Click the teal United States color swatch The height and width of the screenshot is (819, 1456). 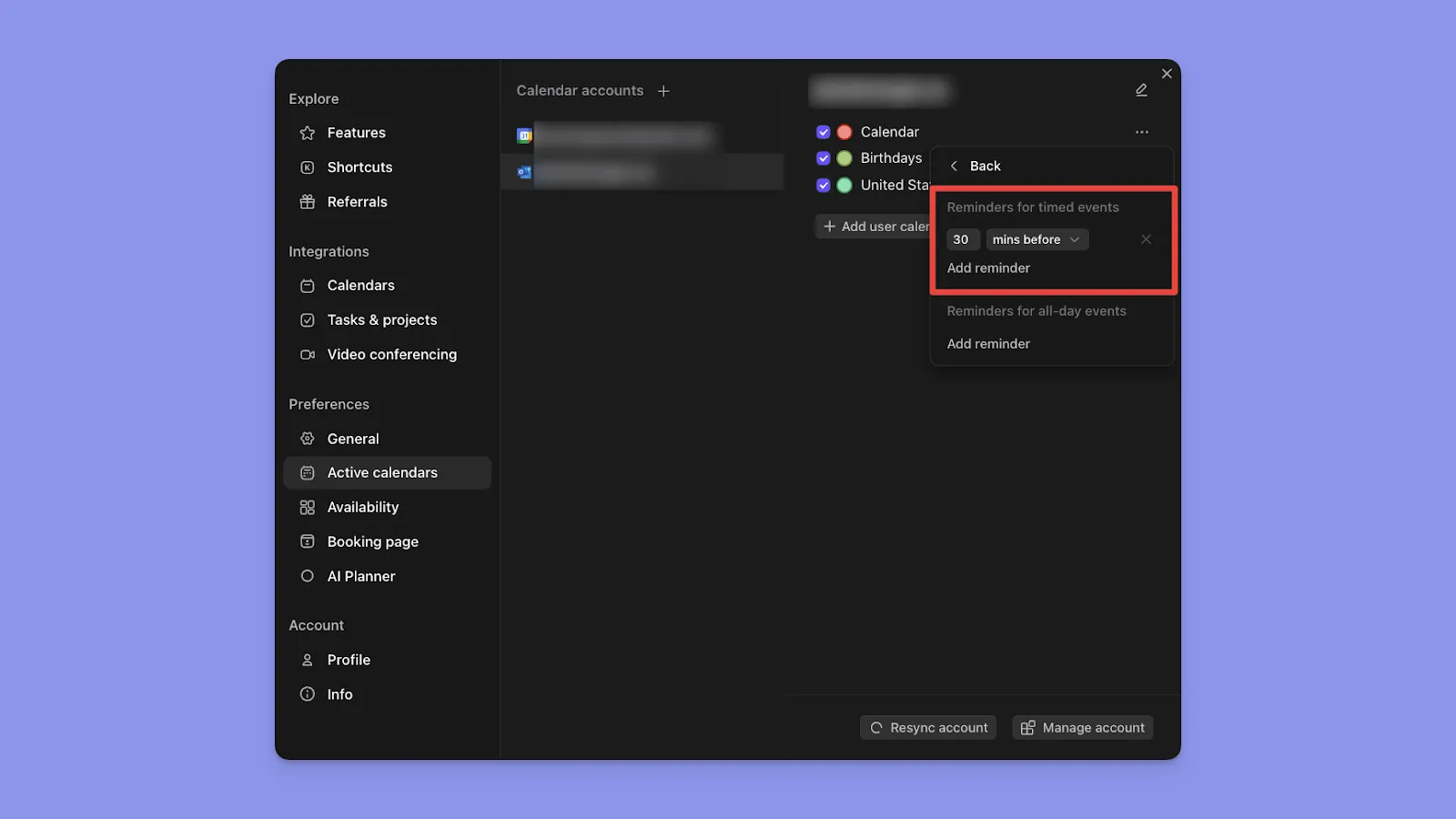pos(844,186)
